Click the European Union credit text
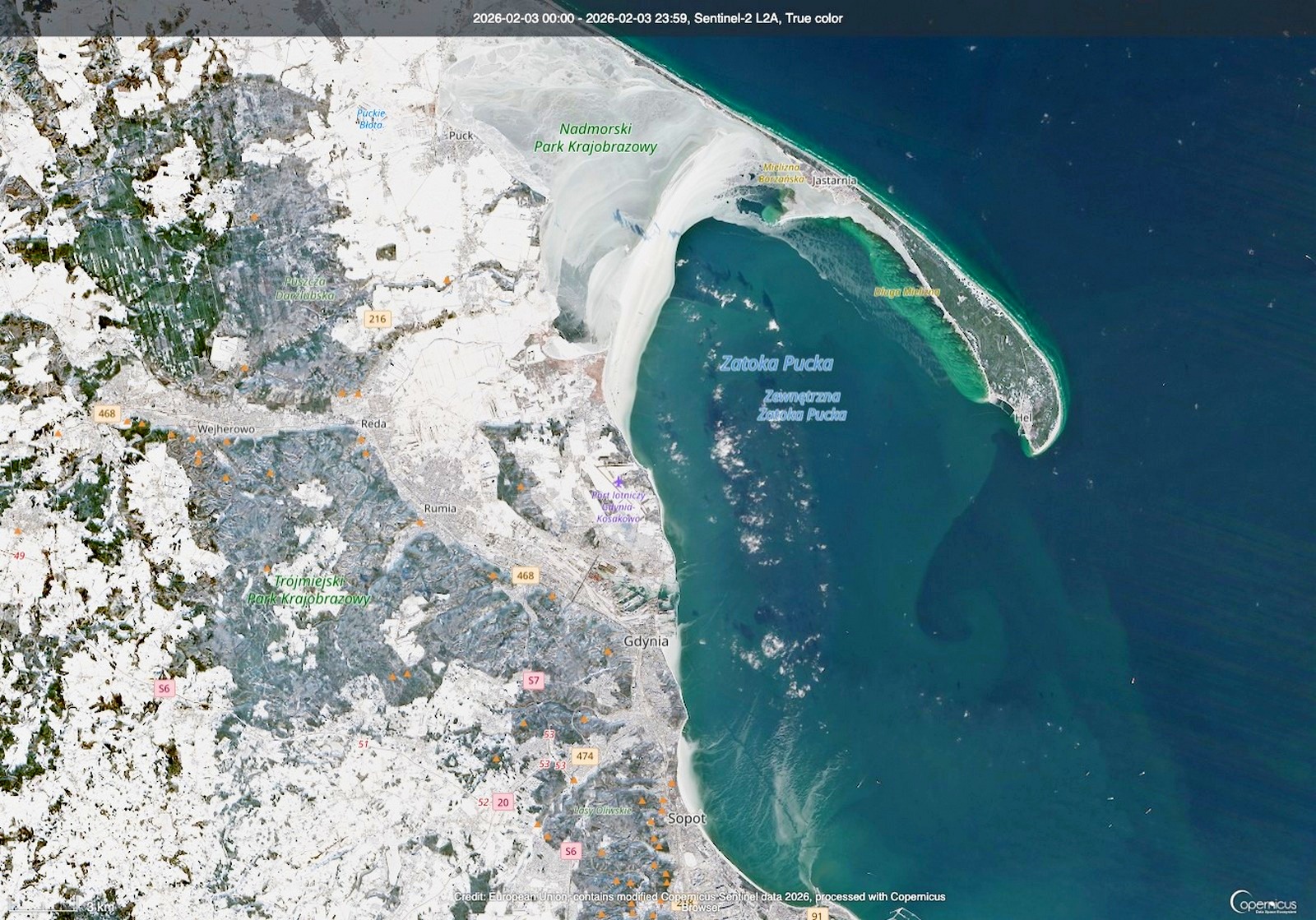The width and height of the screenshot is (1316, 920). pyautogui.click(x=699, y=896)
